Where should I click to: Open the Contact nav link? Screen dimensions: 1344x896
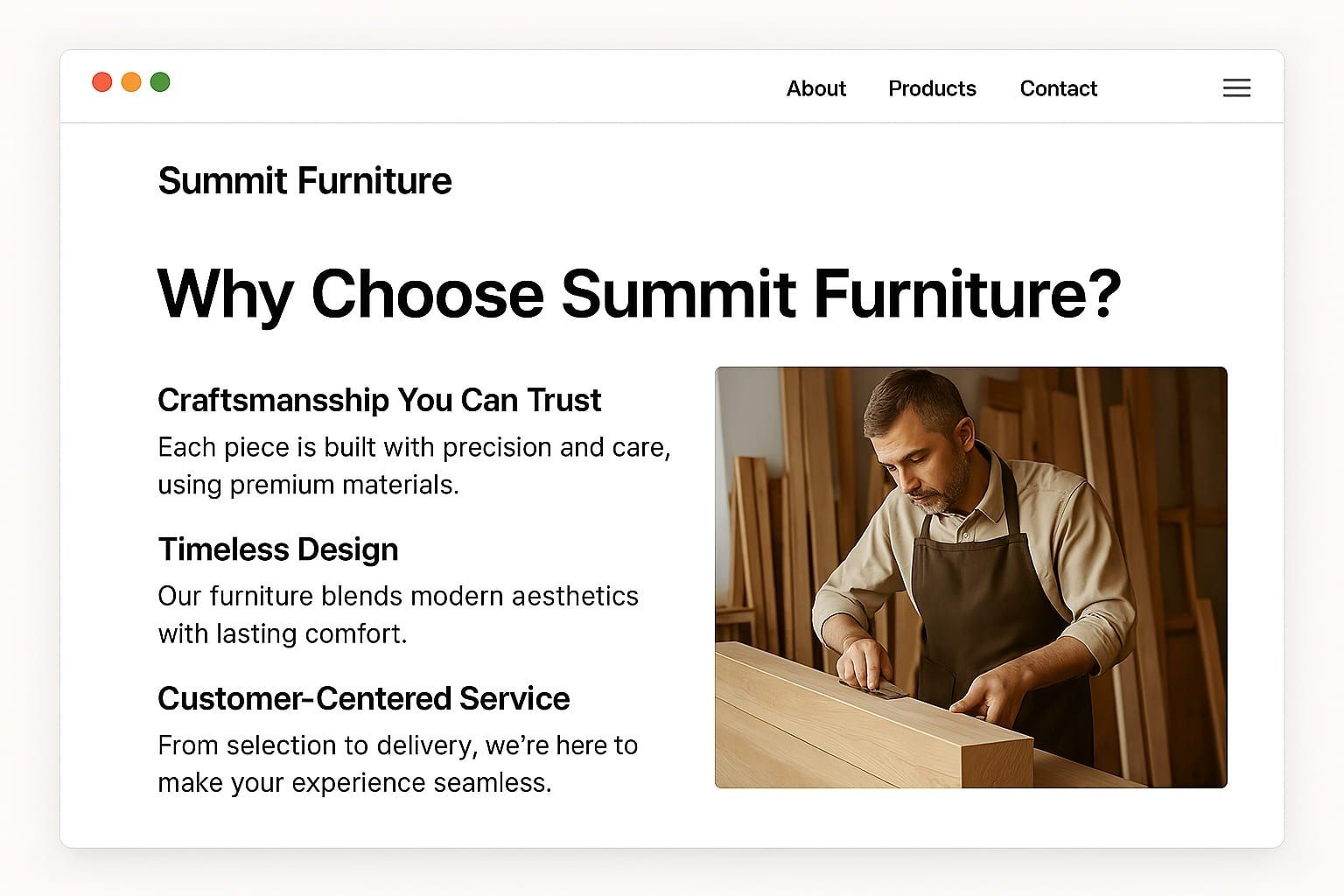[x=1058, y=88]
